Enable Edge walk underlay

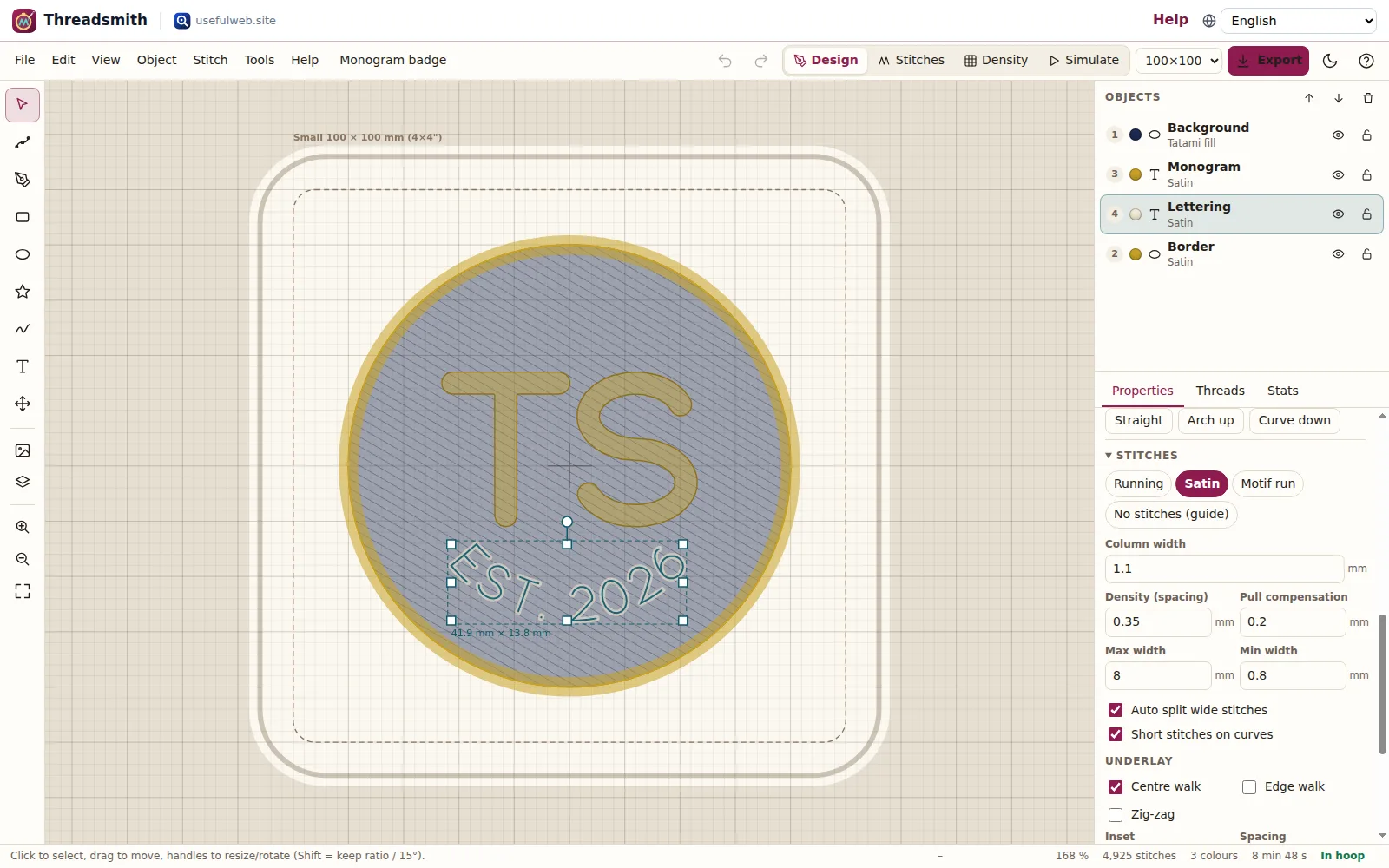point(1249,787)
